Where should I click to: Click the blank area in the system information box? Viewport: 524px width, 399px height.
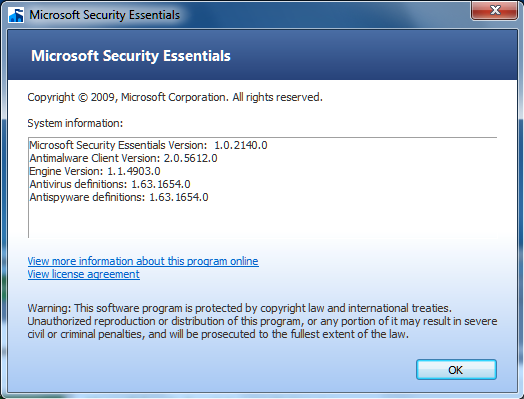pos(262,221)
